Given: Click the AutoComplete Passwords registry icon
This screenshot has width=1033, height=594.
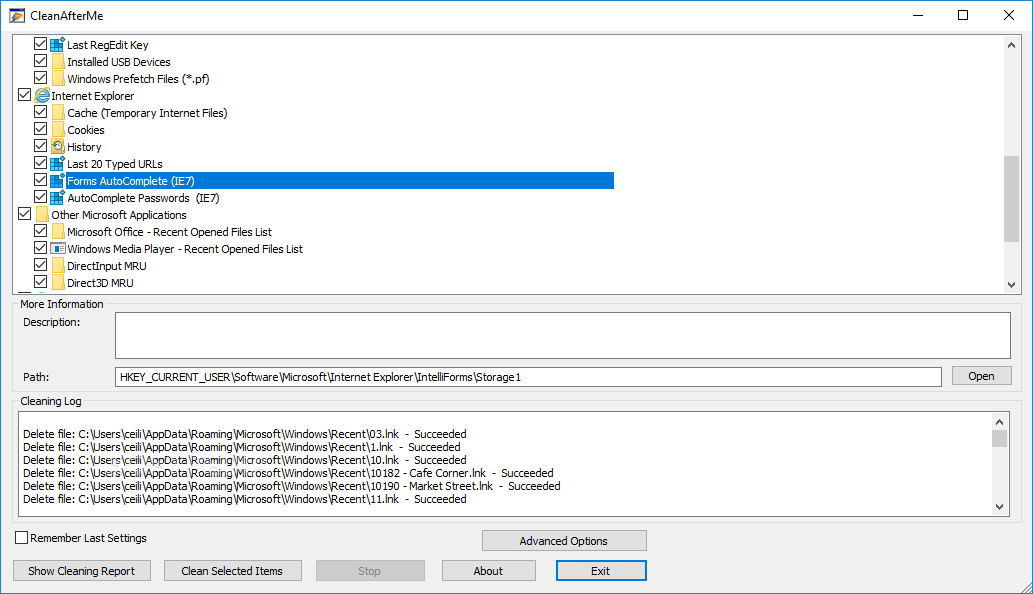Looking at the screenshot, I should point(57,198).
